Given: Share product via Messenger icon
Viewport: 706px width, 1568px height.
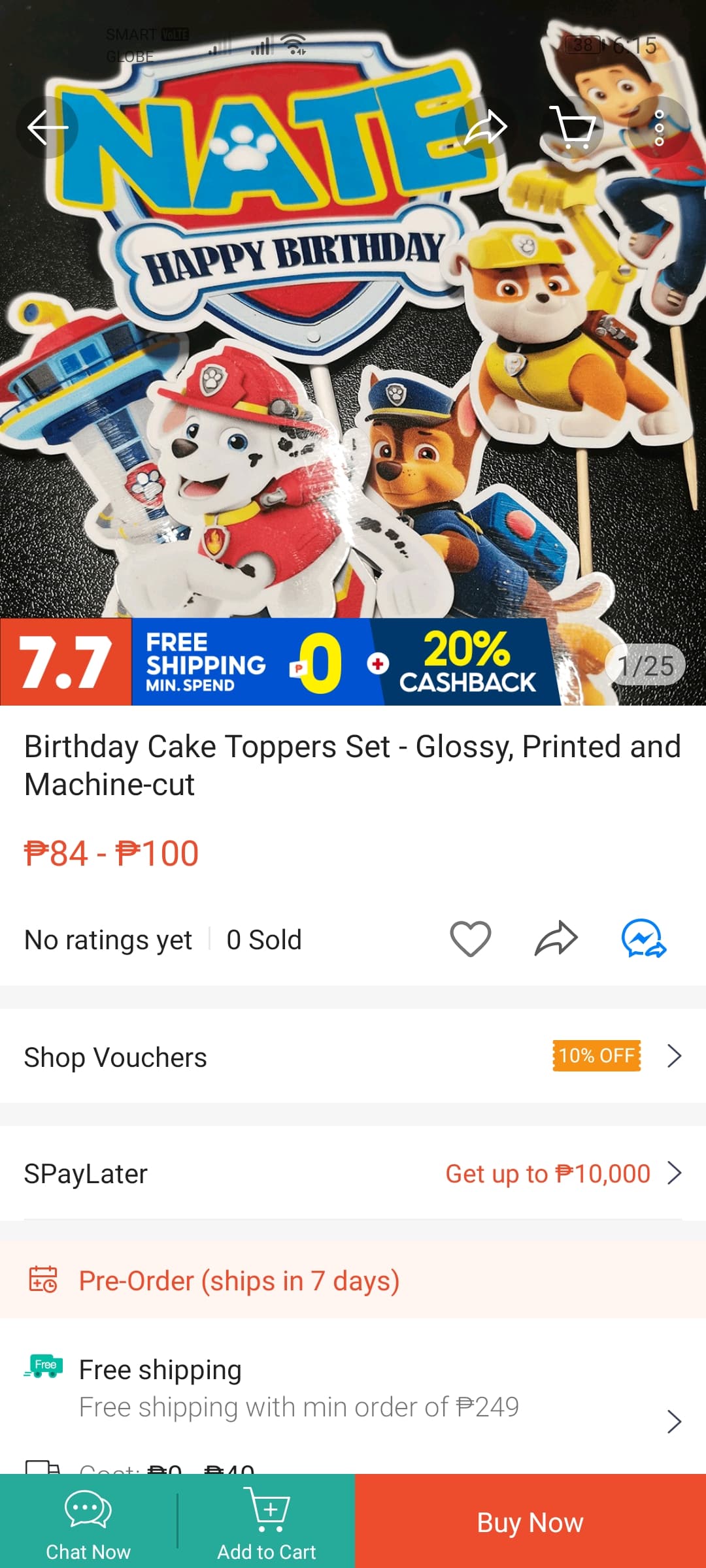Looking at the screenshot, I should pos(643,939).
